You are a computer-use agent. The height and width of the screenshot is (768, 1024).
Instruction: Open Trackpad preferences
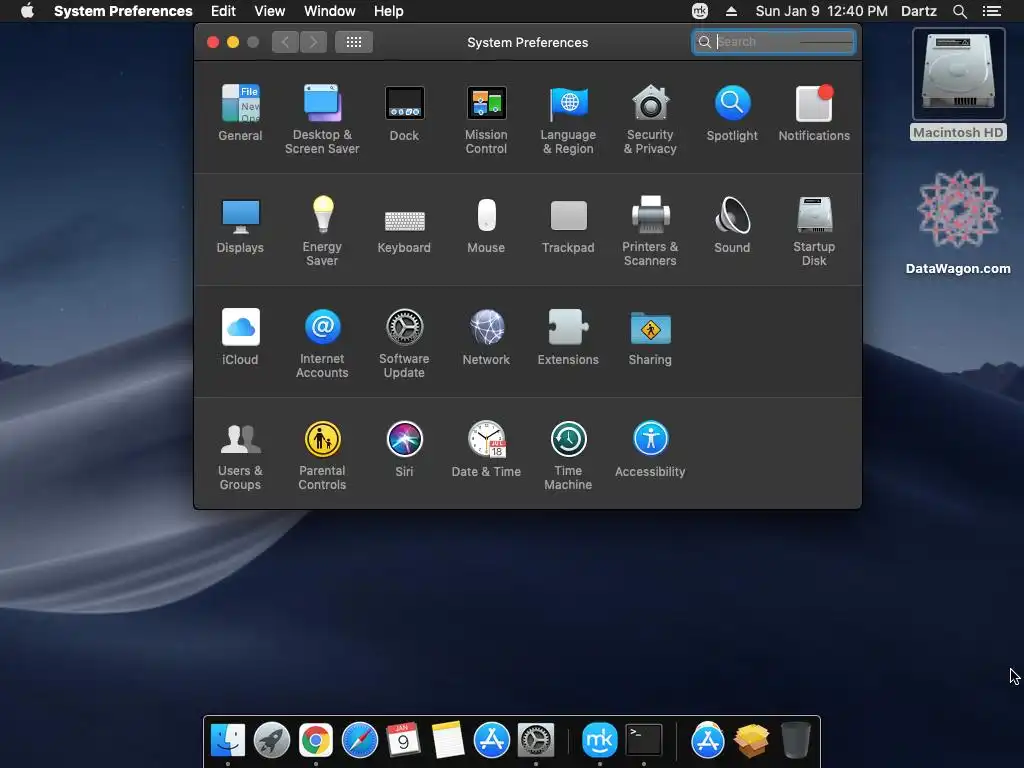(x=568, y=225)
